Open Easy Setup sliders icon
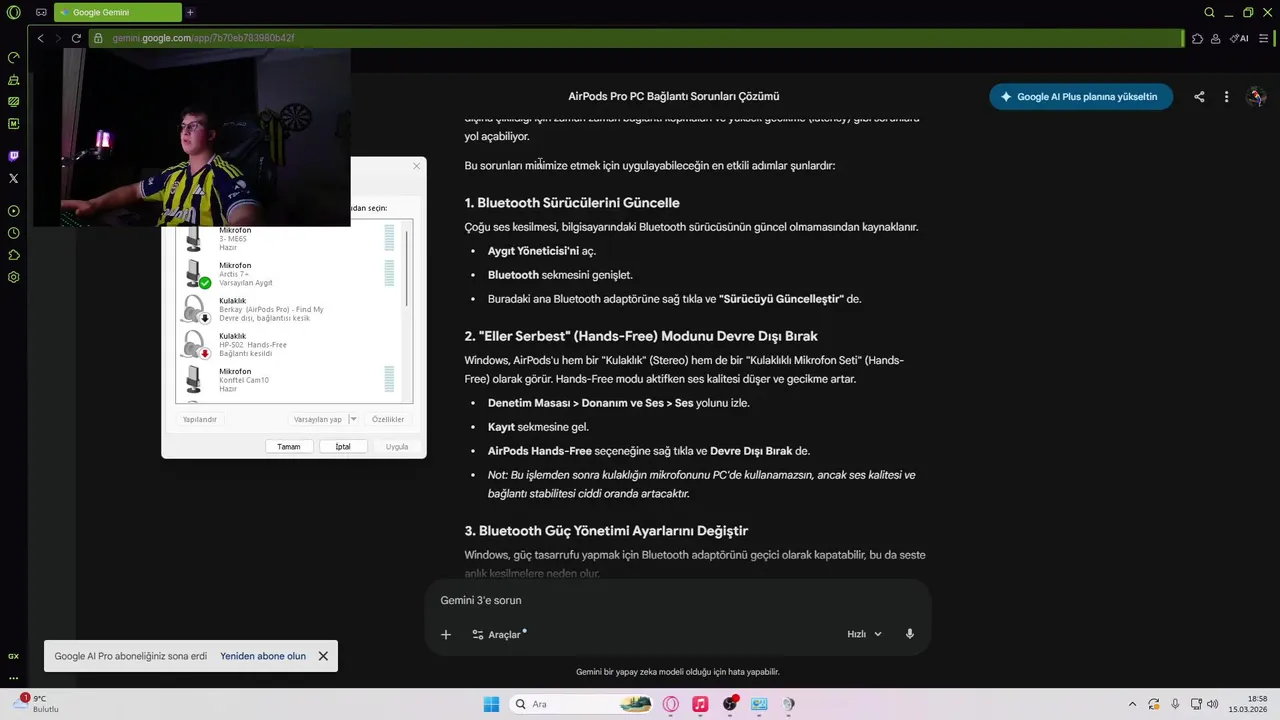The width and height of the screenshot is (1280, 720). coord(1263,38)
